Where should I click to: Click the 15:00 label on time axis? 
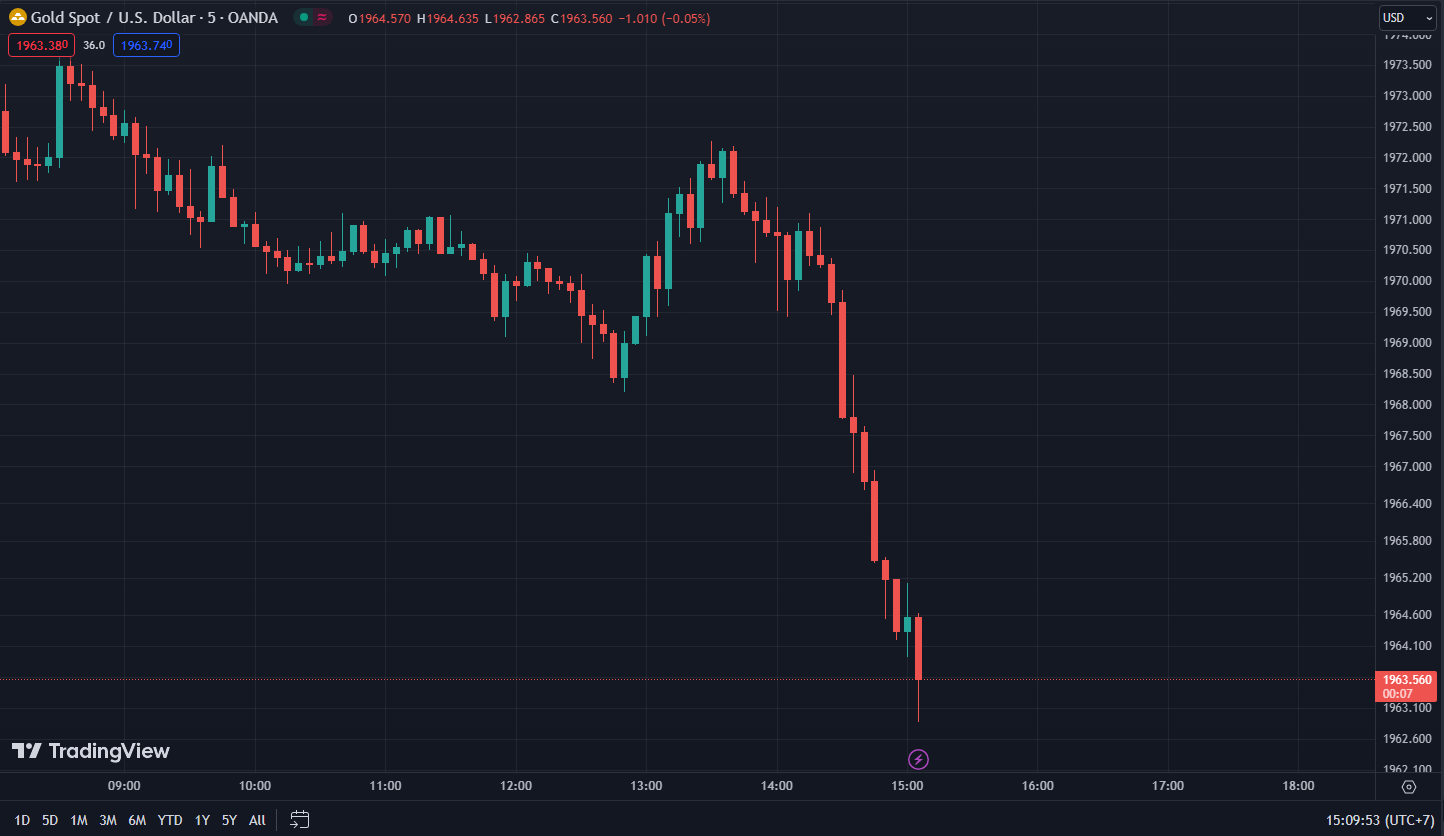point(907,786)
